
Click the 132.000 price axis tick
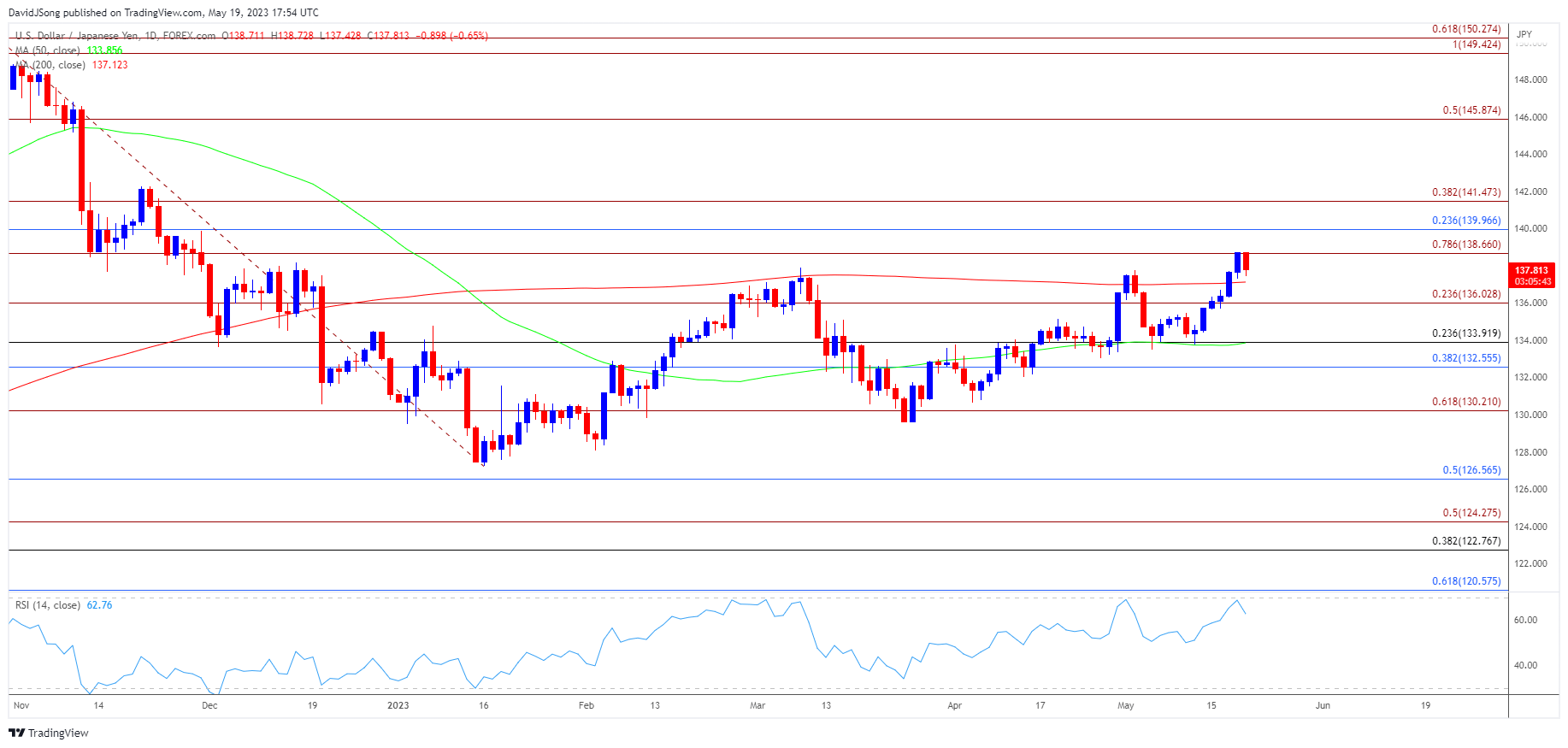pyautogui.click(x=1530, y=377)
